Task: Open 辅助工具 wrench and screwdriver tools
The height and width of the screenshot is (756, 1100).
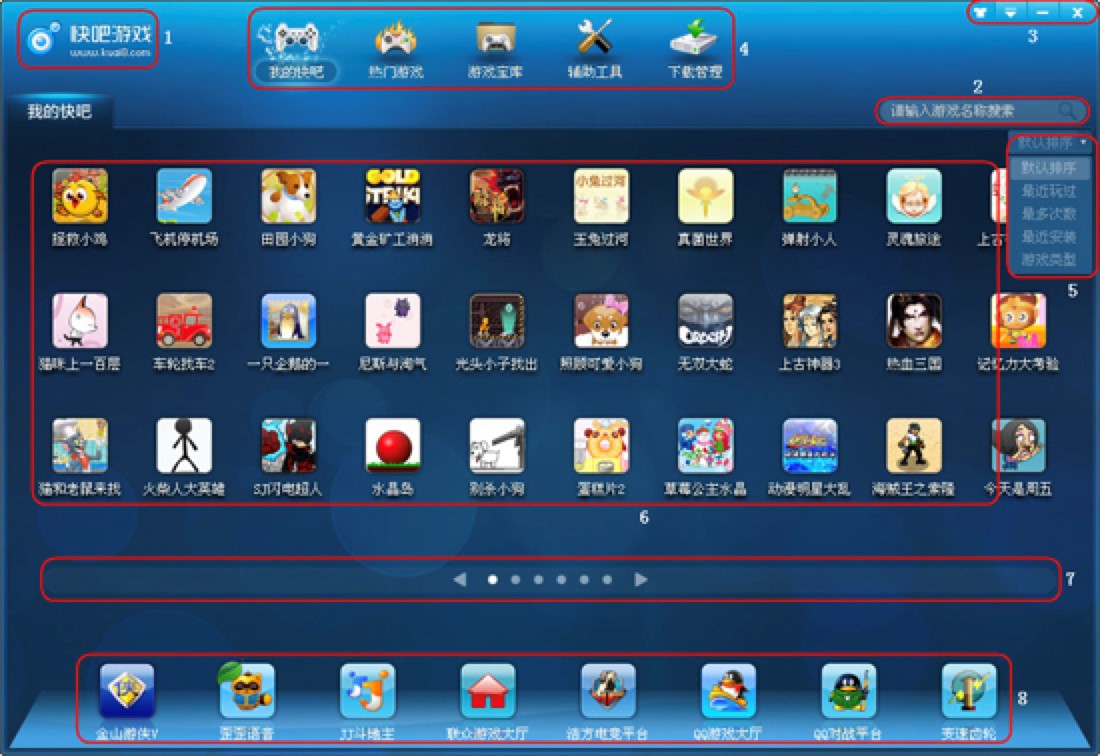Action: (x=595, y=50)
